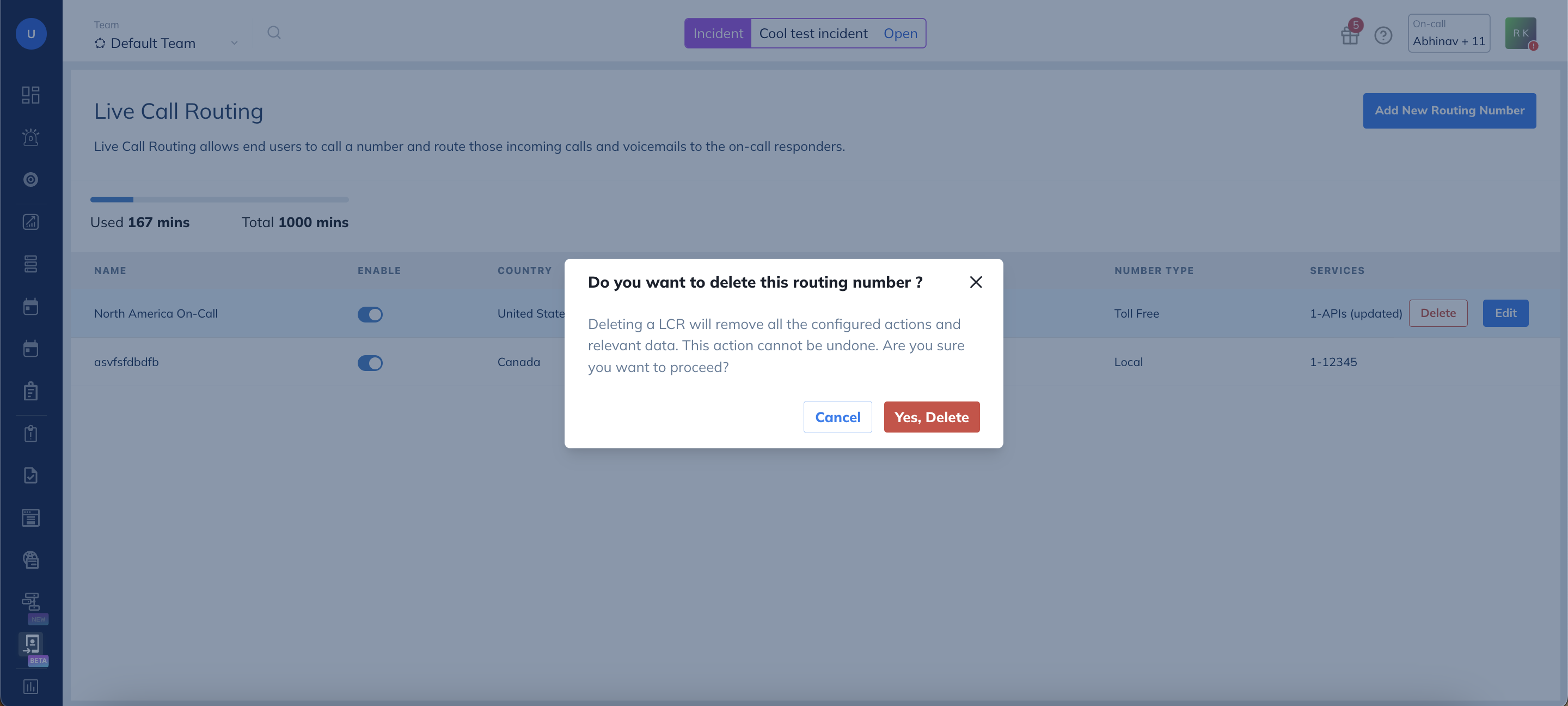Toggle enable switch for asvfsfdbdfb
The width and height of the screenshot is (1568, 706).
(x=370, y=363)
